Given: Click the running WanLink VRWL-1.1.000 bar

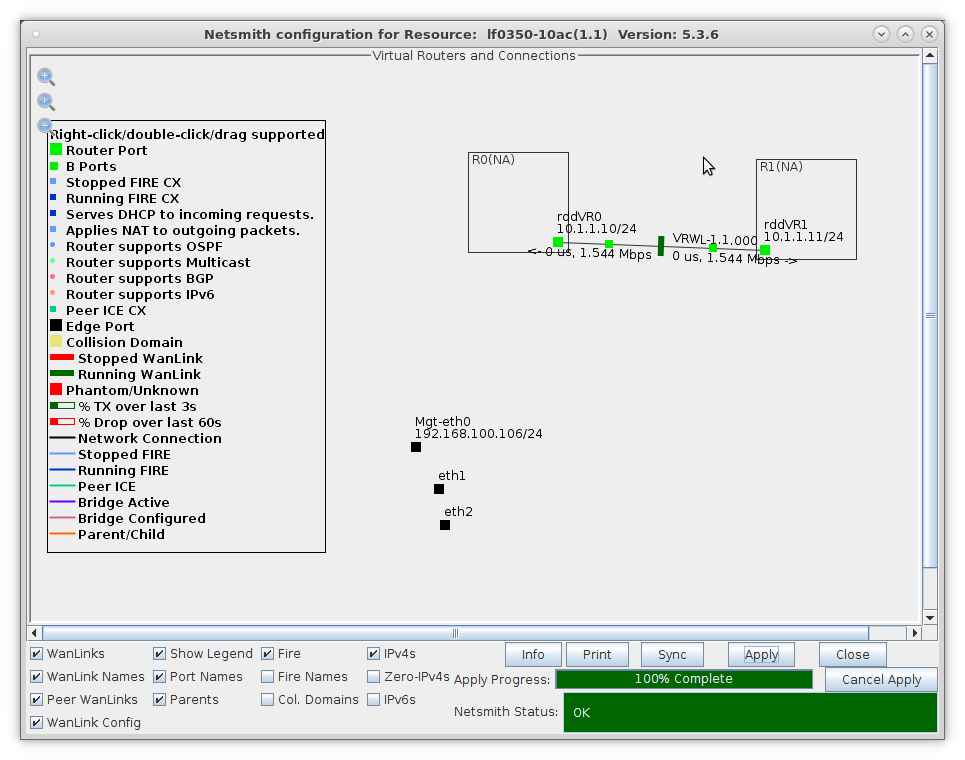Looking at the screenshot, I should pos(661,246).
